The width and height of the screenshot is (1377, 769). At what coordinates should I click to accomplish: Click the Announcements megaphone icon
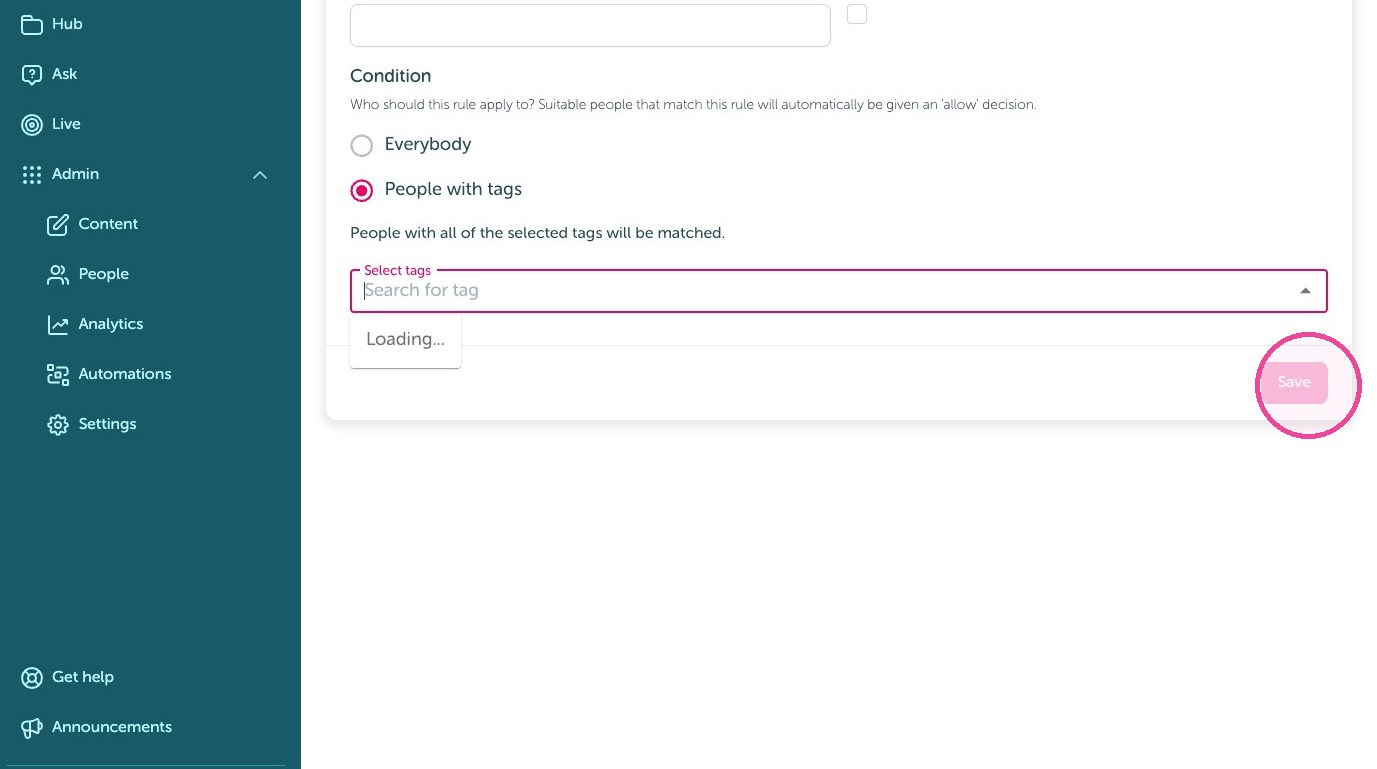tap(32, 727)
